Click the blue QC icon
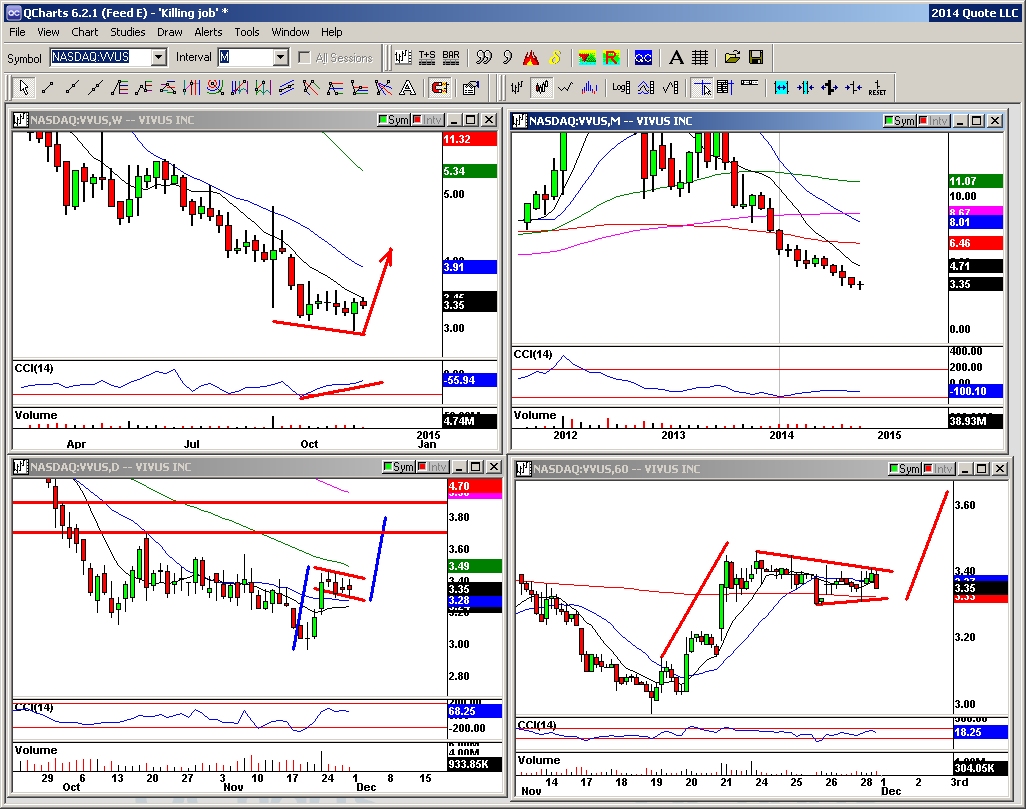 643,58
